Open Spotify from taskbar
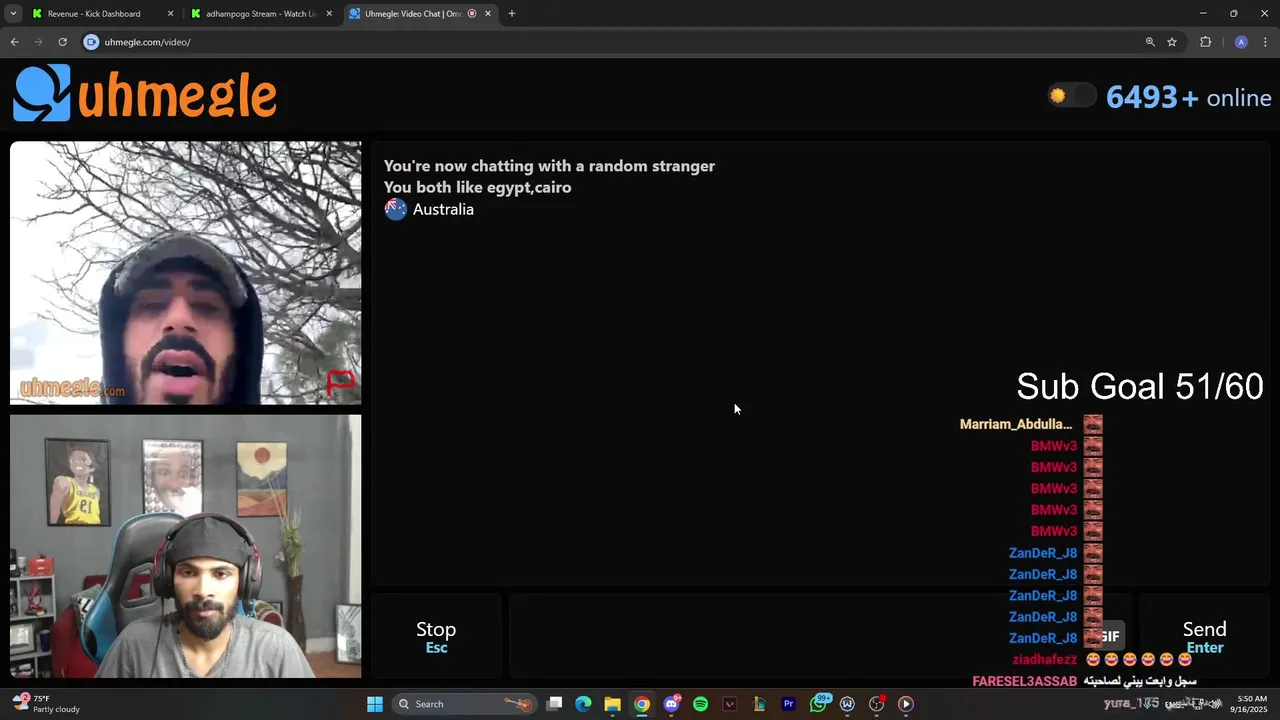Image resolution: width=1280 pixels, height=720 pixels. pos(700,704)
